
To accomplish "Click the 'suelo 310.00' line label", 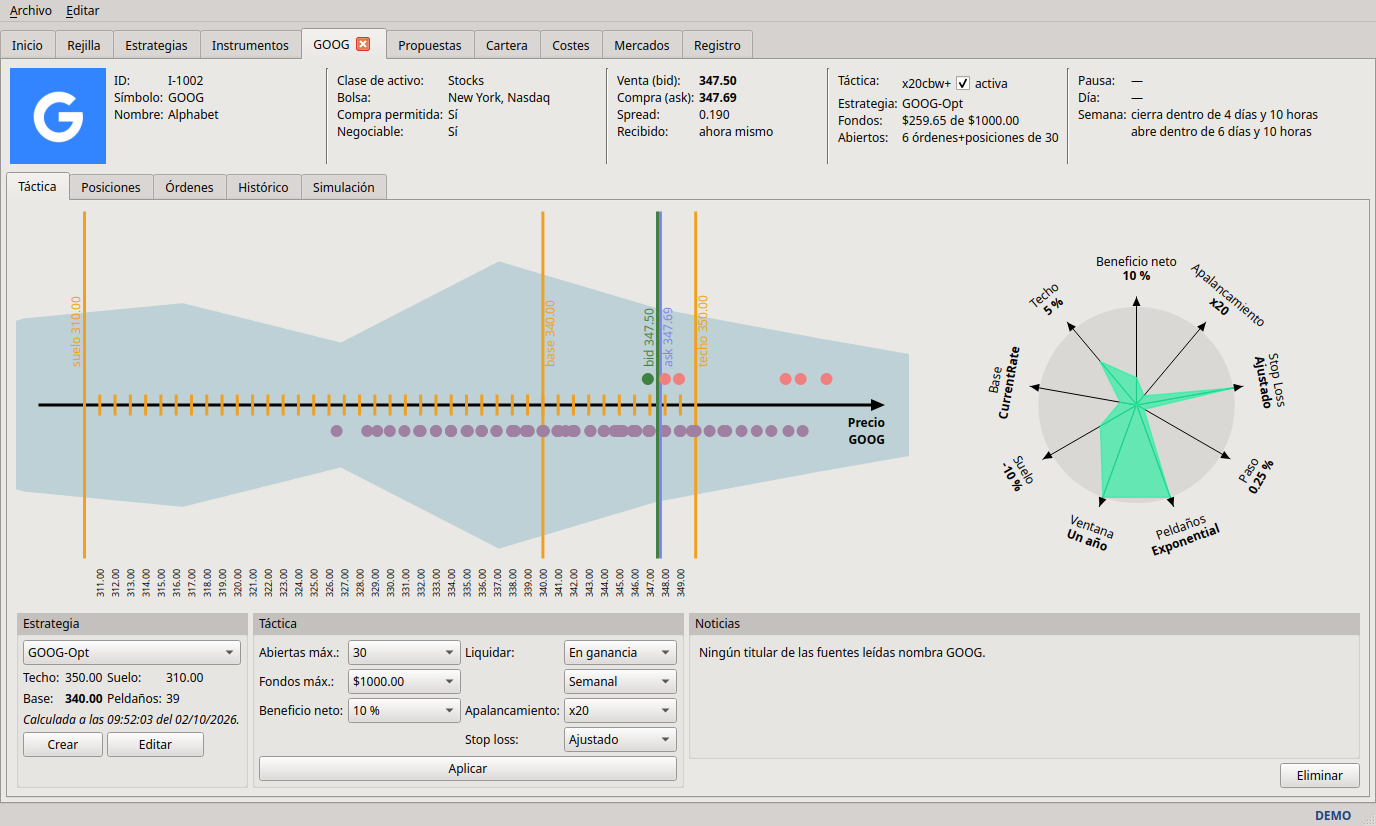I will [76, 331].
